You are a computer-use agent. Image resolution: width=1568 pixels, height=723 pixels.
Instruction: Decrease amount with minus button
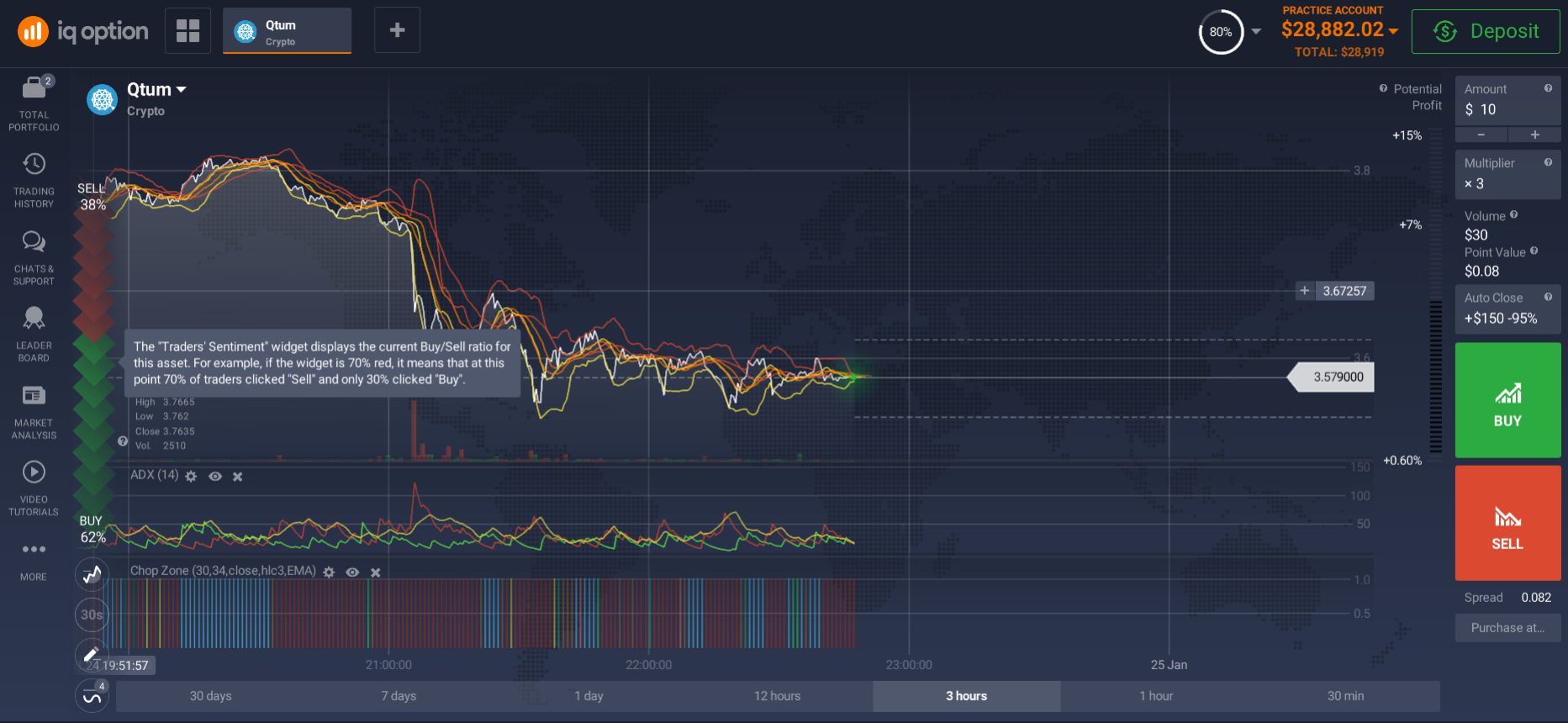1481,135
